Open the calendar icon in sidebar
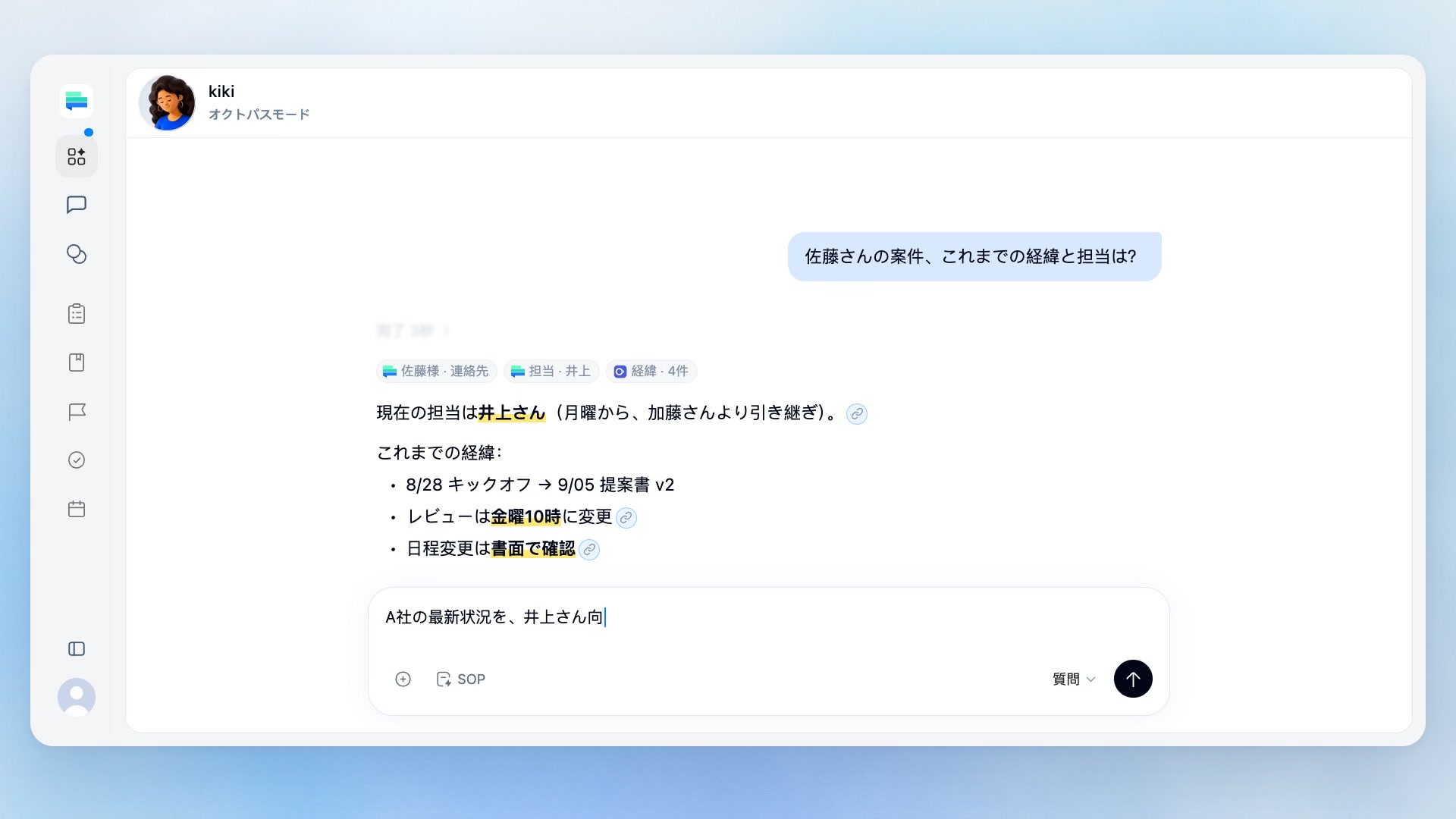Viewport: 1456px width, 819px height. pos(77,509)
